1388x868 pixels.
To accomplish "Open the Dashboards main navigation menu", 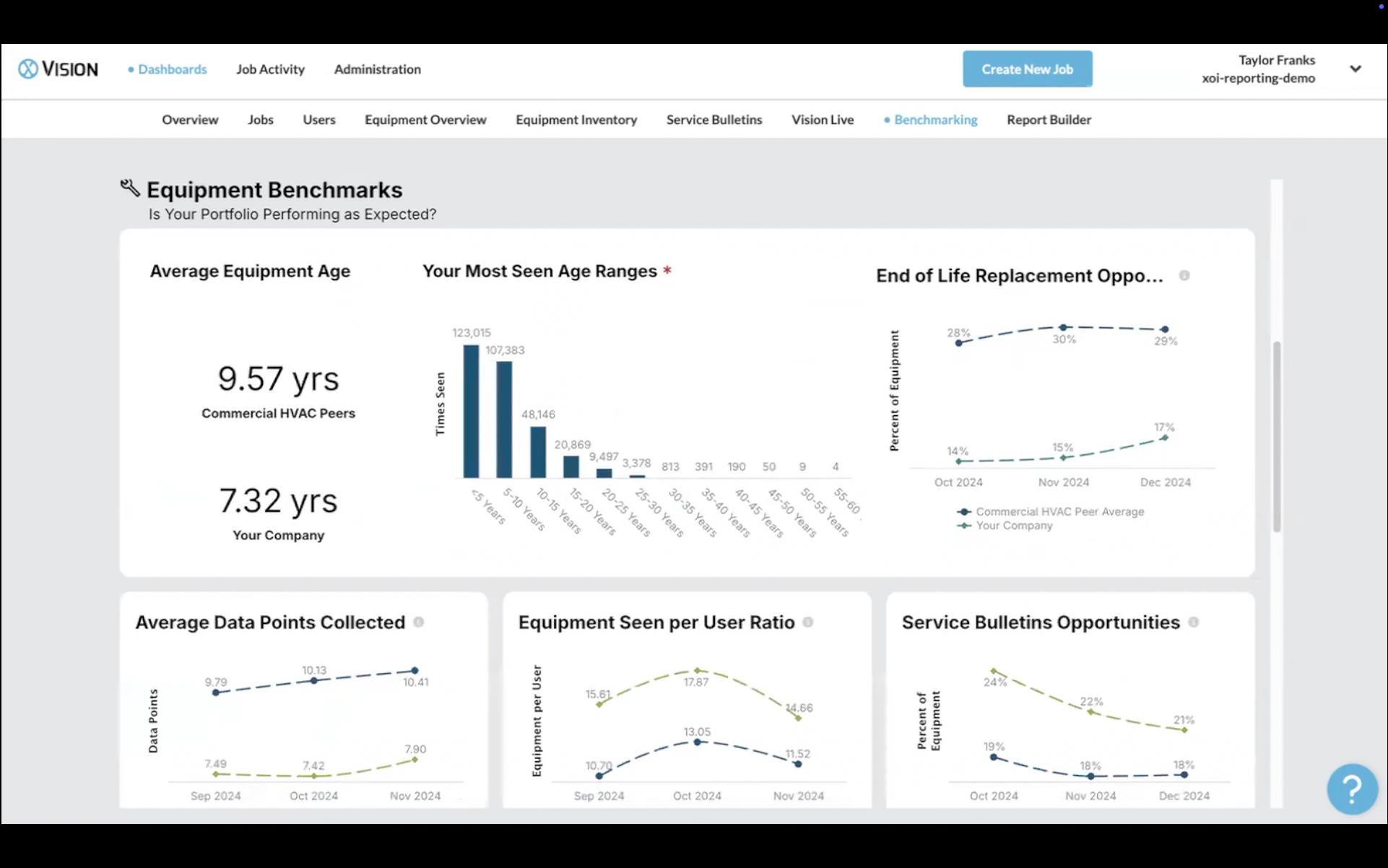I will [172, 69].
